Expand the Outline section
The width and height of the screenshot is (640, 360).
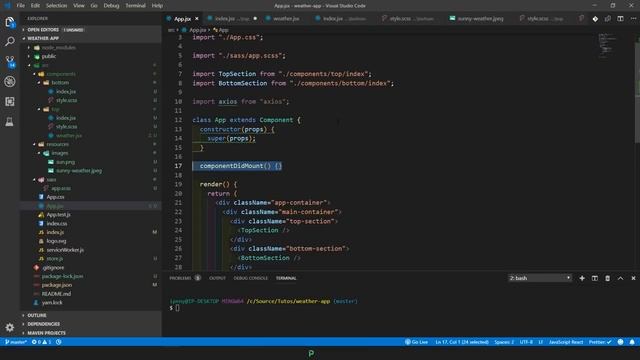tap(91, 315)
